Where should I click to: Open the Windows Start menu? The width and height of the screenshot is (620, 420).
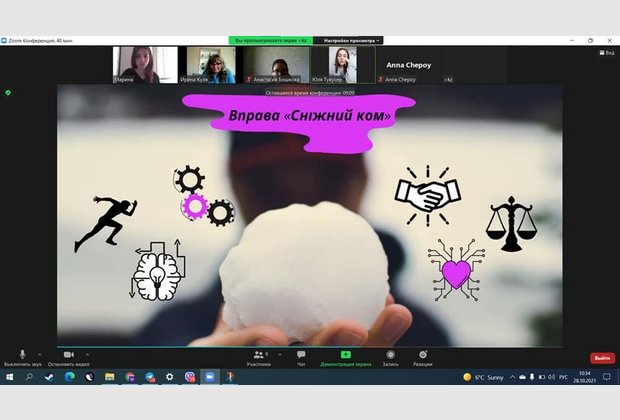[x=9, y=377]
